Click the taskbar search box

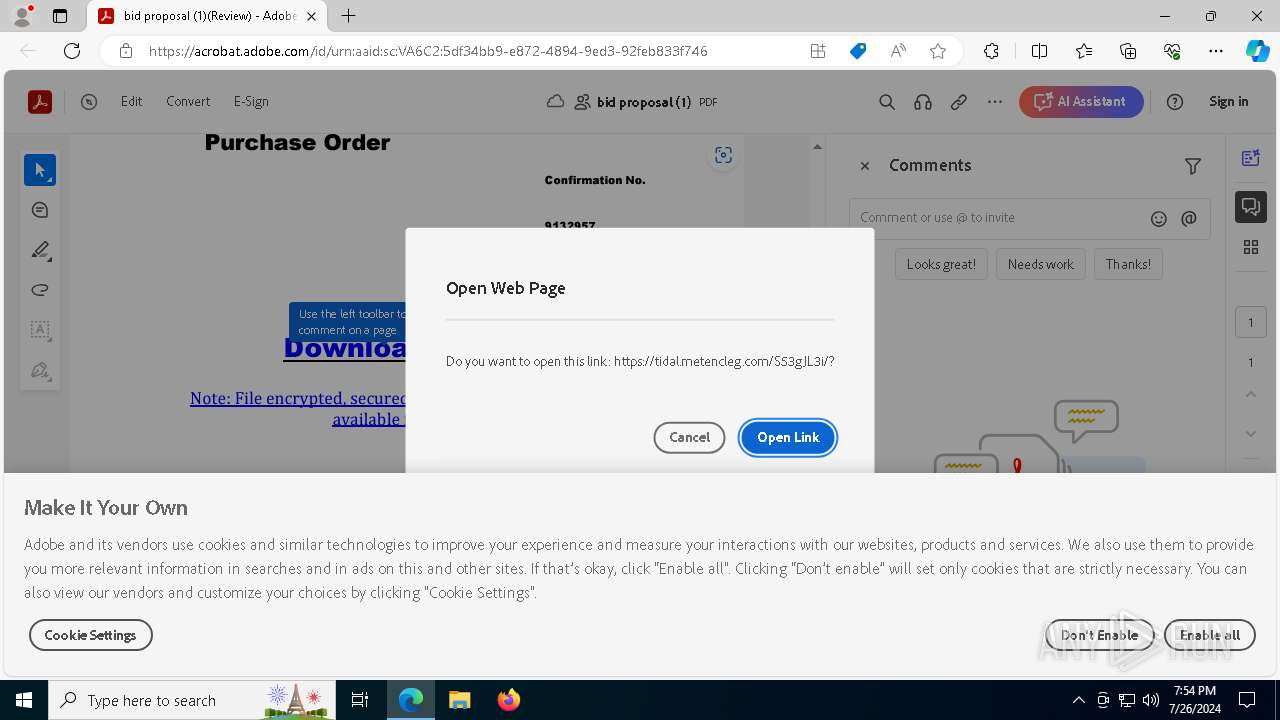coord(192,700)
